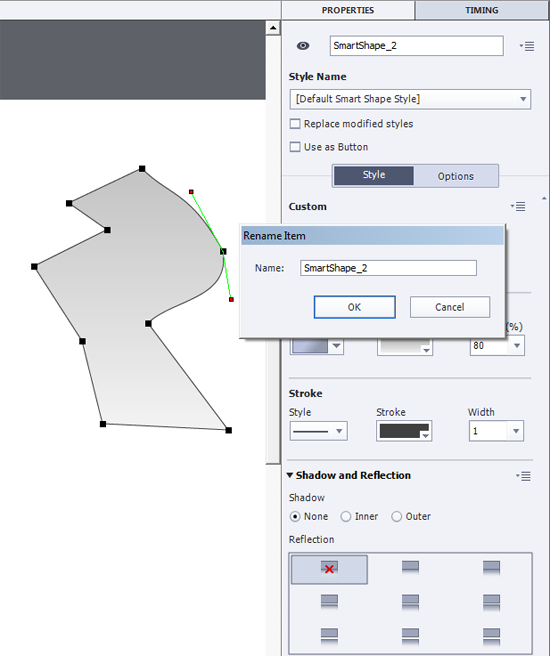Confirm rename with the OK button
The height and width of the screenshot is (656, 550).
354,307
